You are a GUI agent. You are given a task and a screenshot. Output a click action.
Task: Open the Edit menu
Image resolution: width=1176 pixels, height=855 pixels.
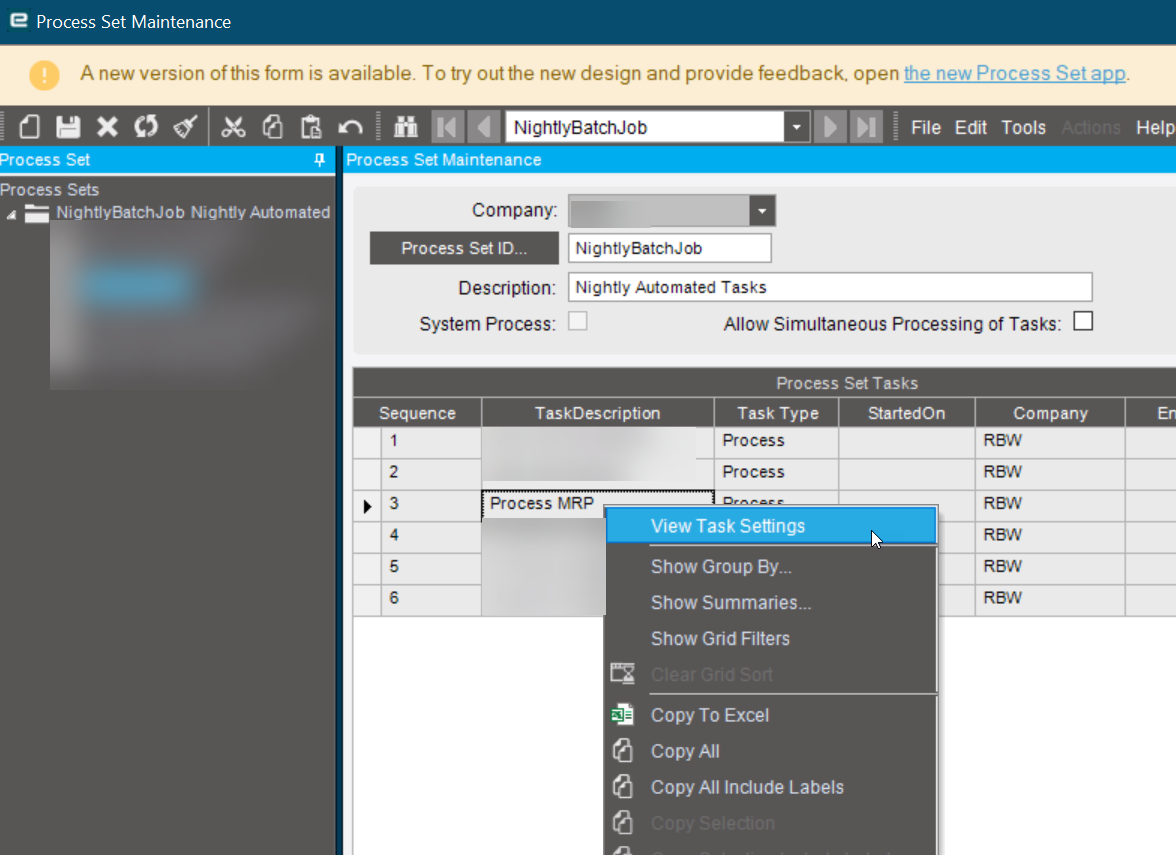point(970,128)
